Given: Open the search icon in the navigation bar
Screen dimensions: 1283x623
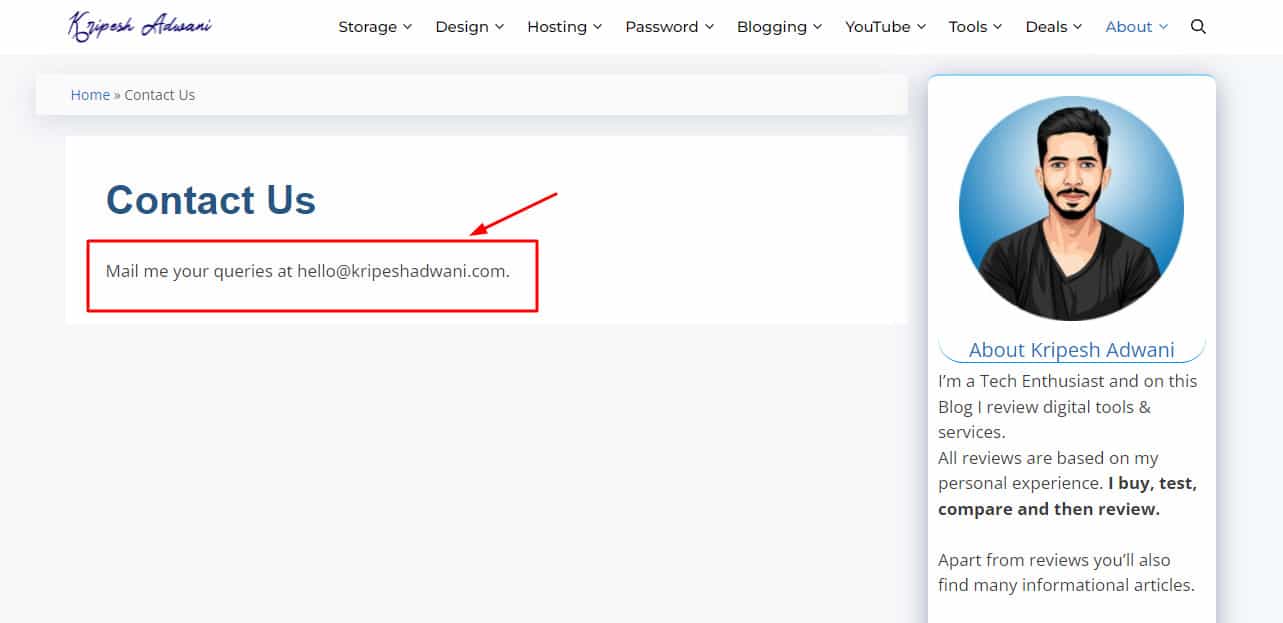Looking at the screenshot, I should (x=1198, y=27).
